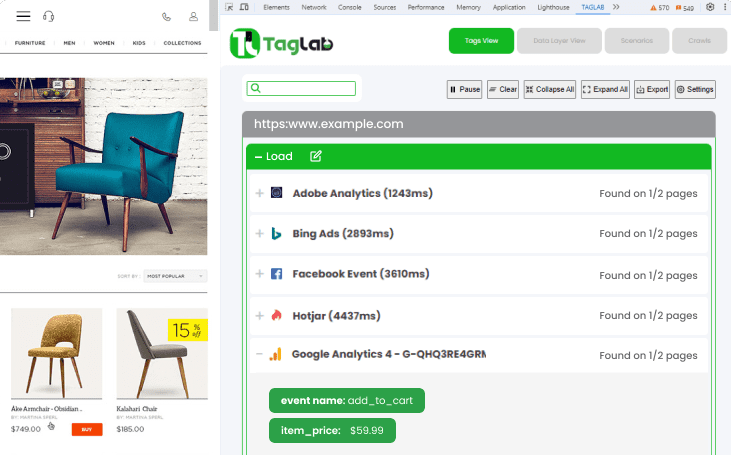The height and width of the screenshot is (455, 731).
Task: Expand the Hotjar row
Action: pyautogui.click(x=260, y=316)
